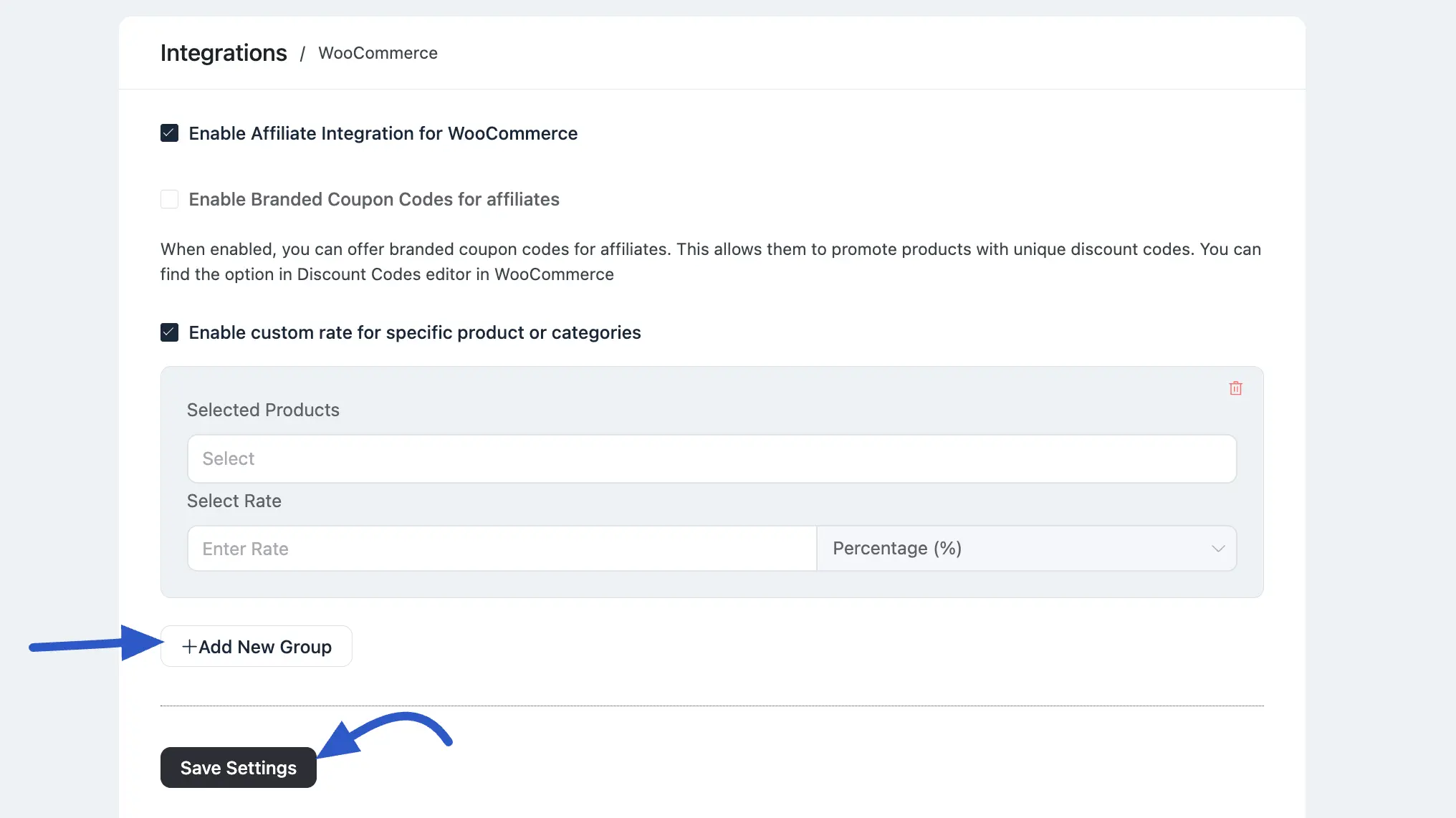Open the Percentage (%) rate type dropdown
This screenshot has width=1456, height=818.
coord(1026,548)
